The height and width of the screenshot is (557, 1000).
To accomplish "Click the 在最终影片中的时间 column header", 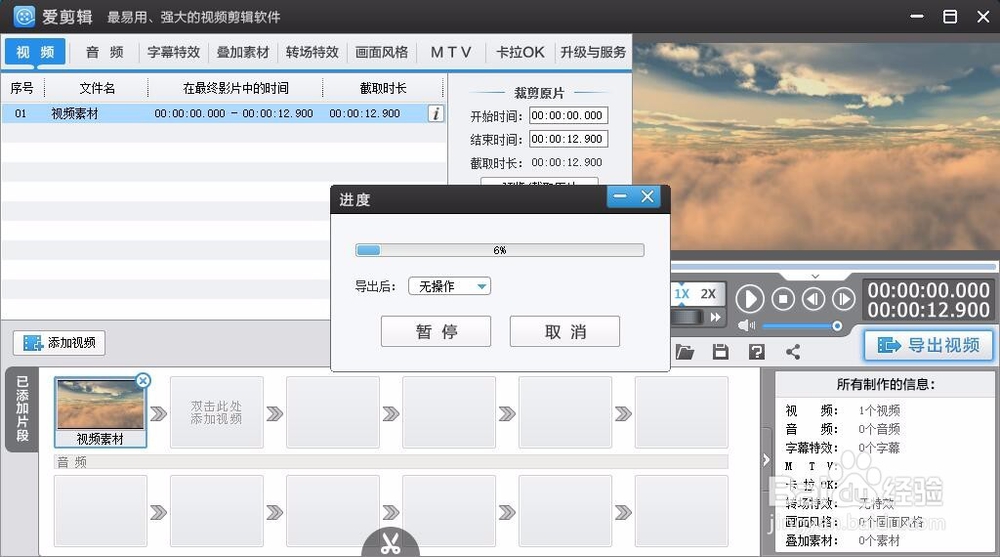I will click(x=236, y=88).
